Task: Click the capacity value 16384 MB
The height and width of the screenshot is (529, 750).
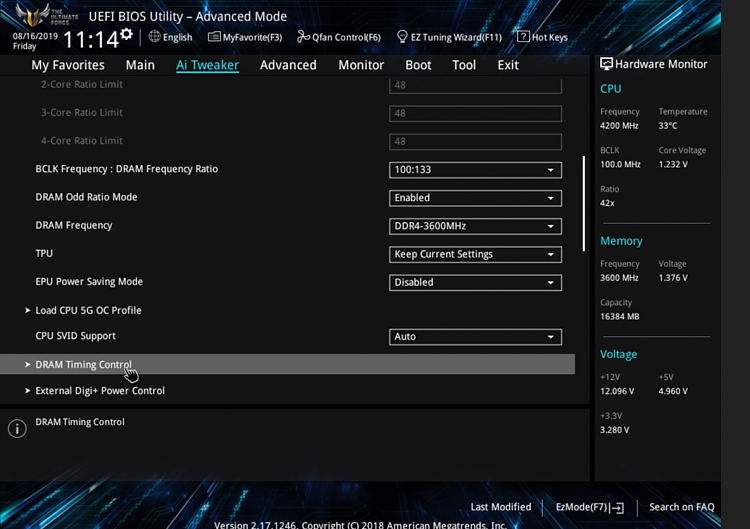Action: point(619,317)
